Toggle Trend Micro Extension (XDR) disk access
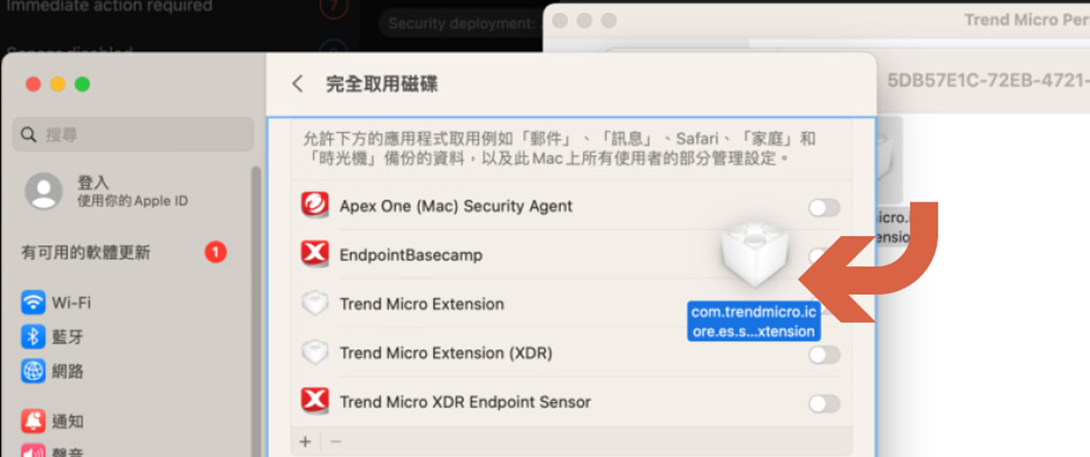This screenshot has height=457, width=1090. coord(824,355)
